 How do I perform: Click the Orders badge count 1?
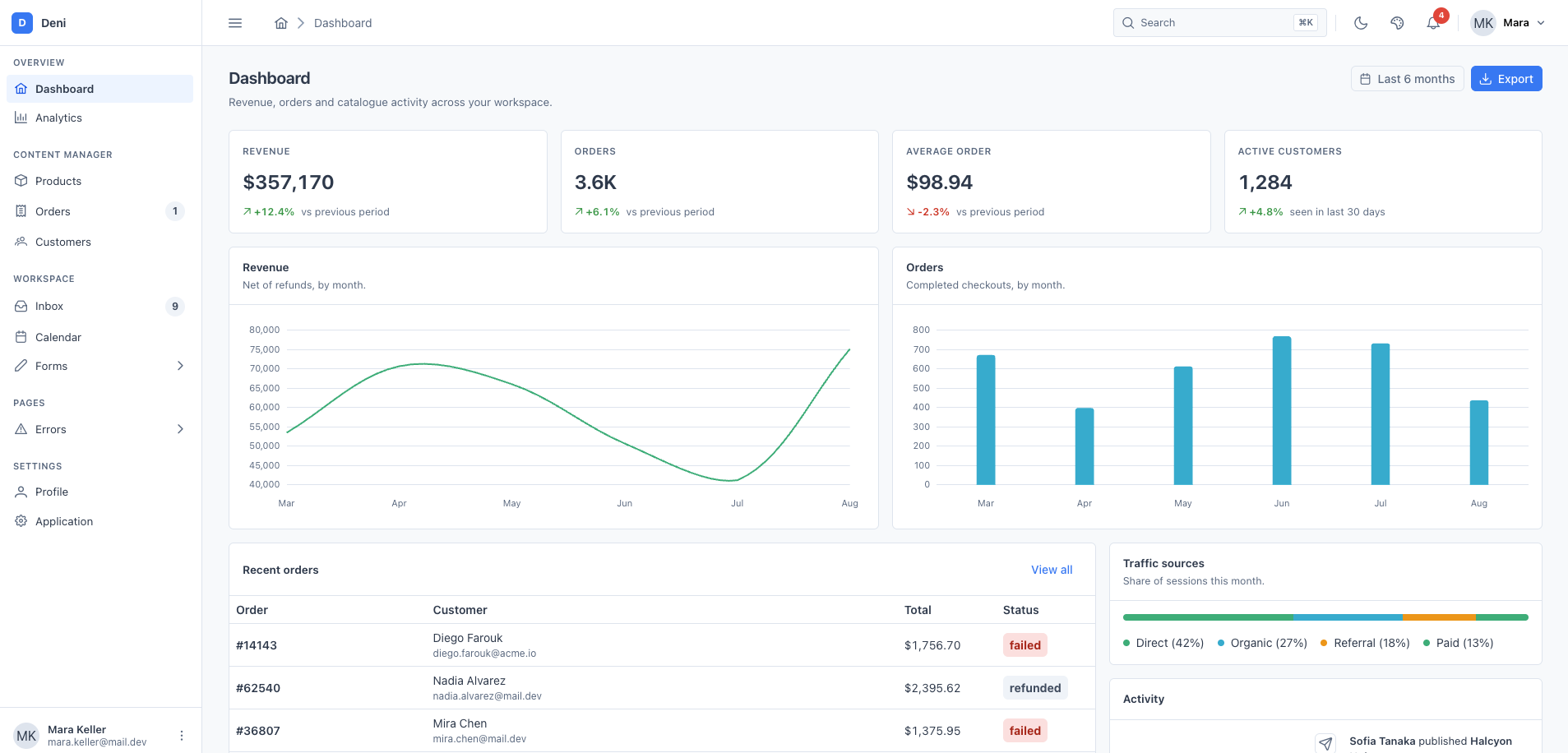point(175,211)
